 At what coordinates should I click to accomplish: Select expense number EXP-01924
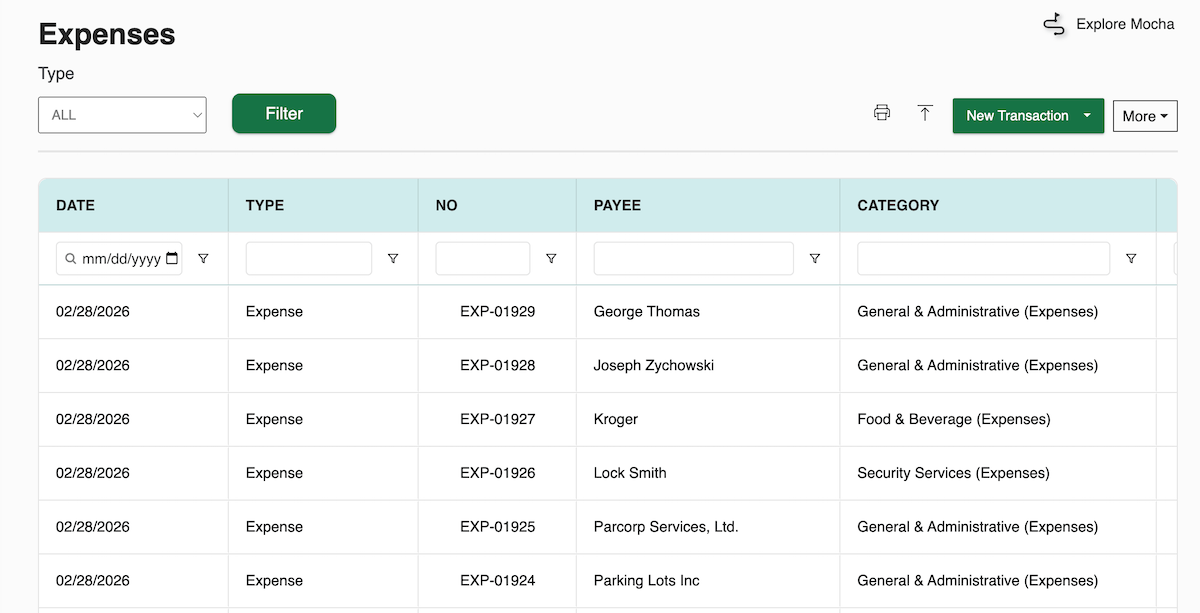(498, 581)
